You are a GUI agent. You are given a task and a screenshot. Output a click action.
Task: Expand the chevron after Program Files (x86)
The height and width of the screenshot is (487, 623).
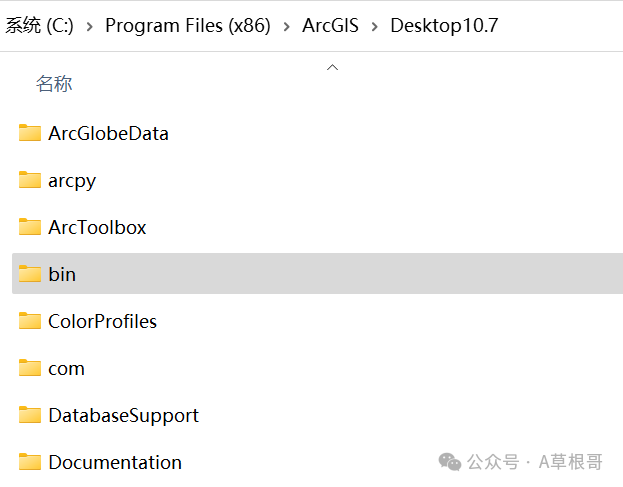pos(286,27)
